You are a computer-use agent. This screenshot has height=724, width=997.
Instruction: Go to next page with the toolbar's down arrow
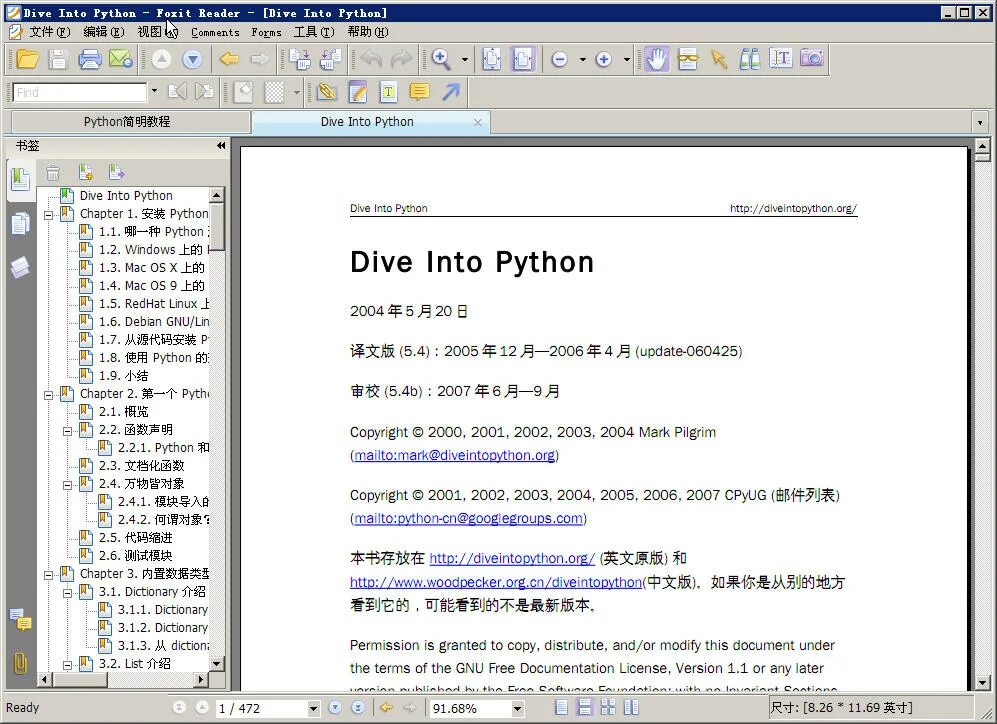coord(192,60)
